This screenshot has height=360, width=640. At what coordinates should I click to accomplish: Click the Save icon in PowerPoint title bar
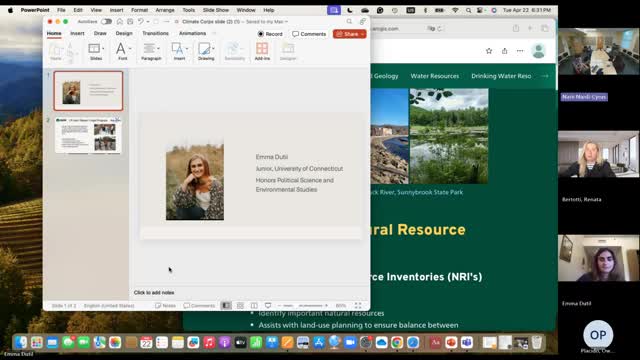(130, 21)
